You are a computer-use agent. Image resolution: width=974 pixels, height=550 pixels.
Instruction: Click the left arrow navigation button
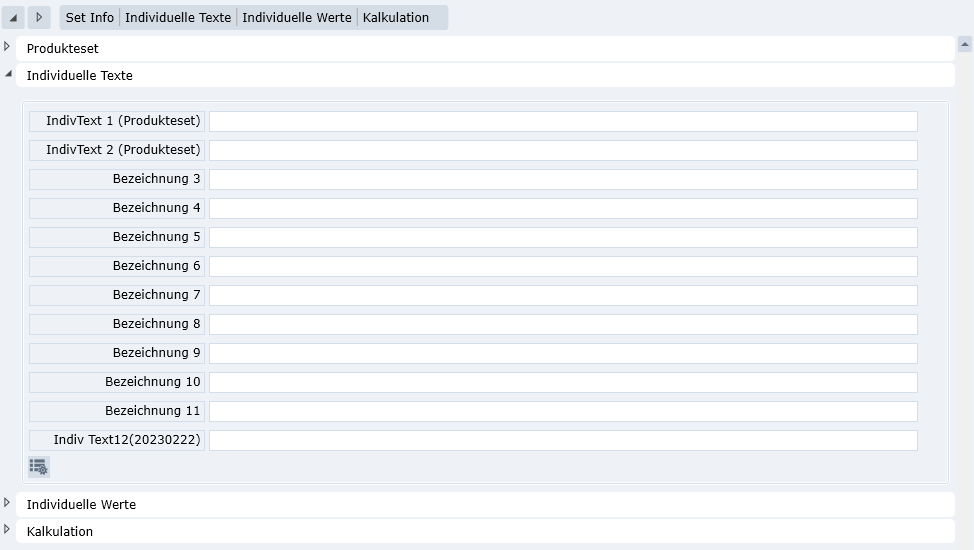(x=13, y=17)
